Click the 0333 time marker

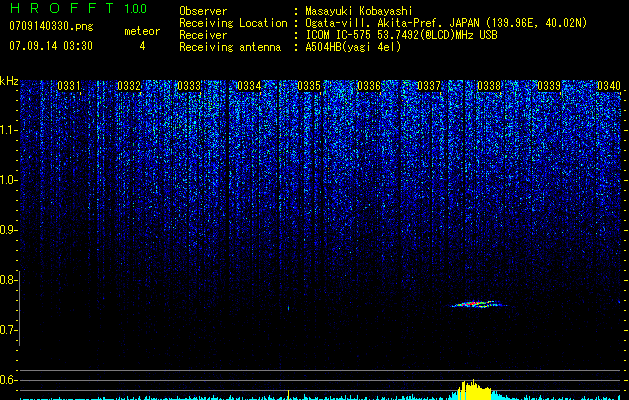pyautogui.click(x=189, y=86)
